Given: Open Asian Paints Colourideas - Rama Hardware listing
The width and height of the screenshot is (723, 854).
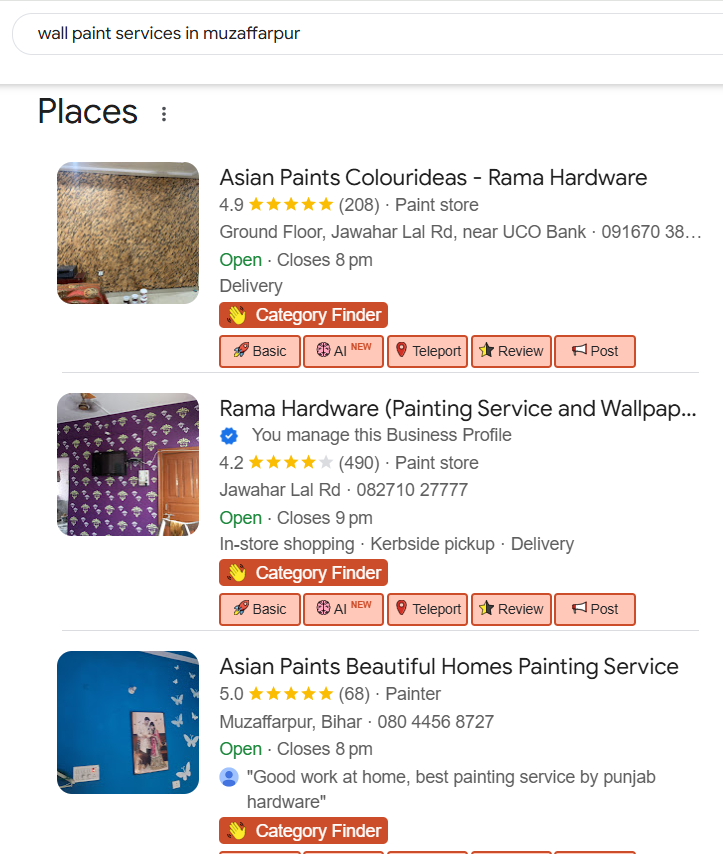Looking at the screenshot, I should pos(433,178).
